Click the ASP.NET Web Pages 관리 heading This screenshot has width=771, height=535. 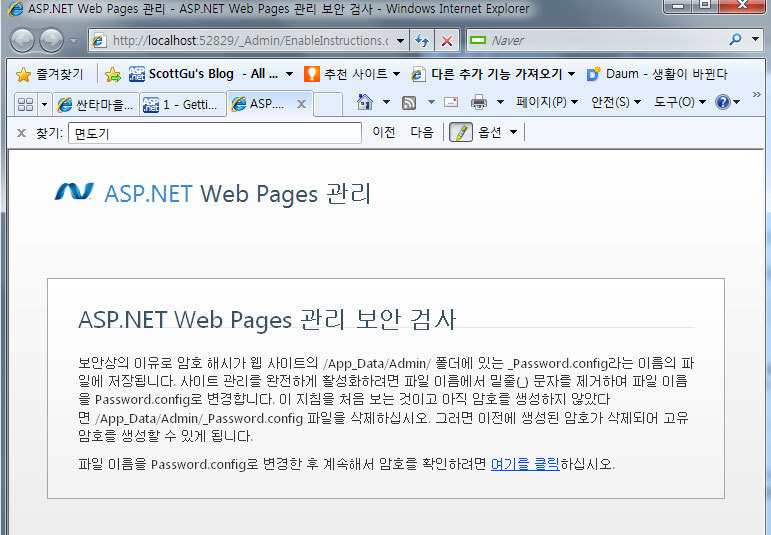(237, 194)
